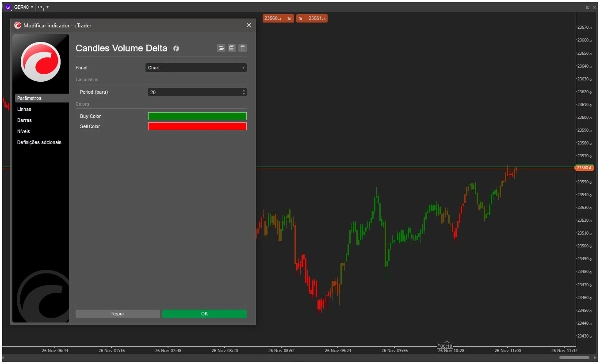600x364 pixels.
Task: Open the GER40 symbol dropdown
Action: coord(23,7)
